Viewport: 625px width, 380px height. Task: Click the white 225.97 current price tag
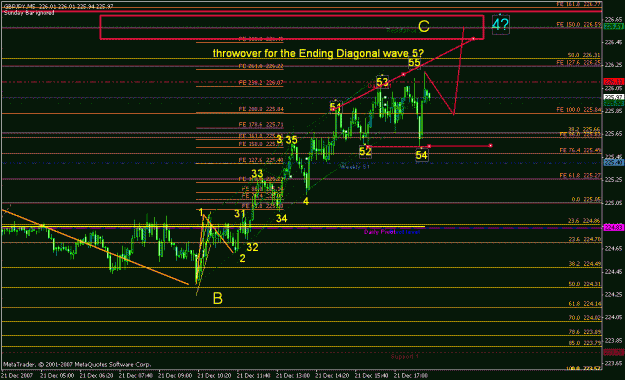pos(614,97)
